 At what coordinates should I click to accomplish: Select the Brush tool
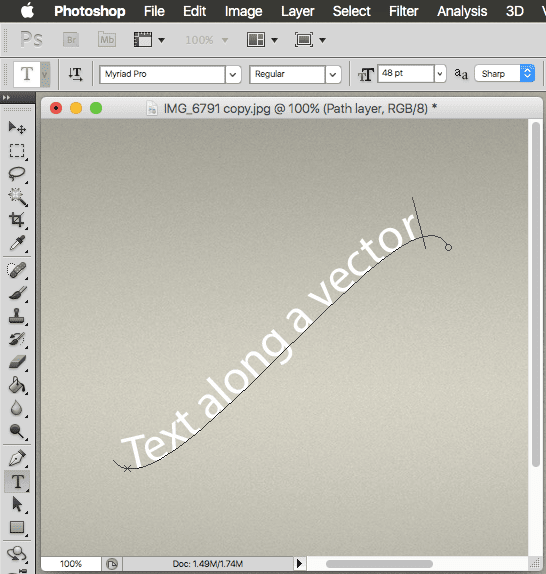17,293
